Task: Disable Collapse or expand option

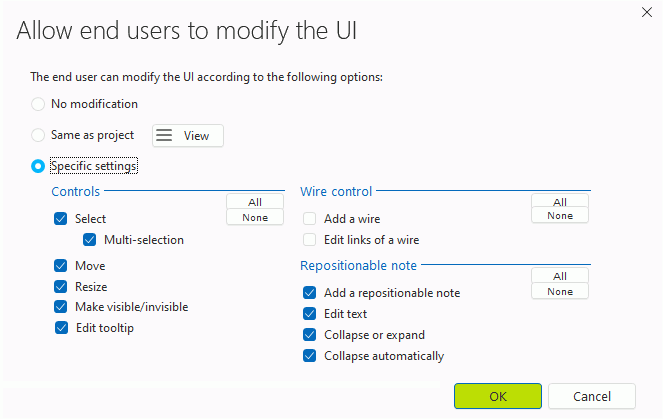Action: pos(310,335)
